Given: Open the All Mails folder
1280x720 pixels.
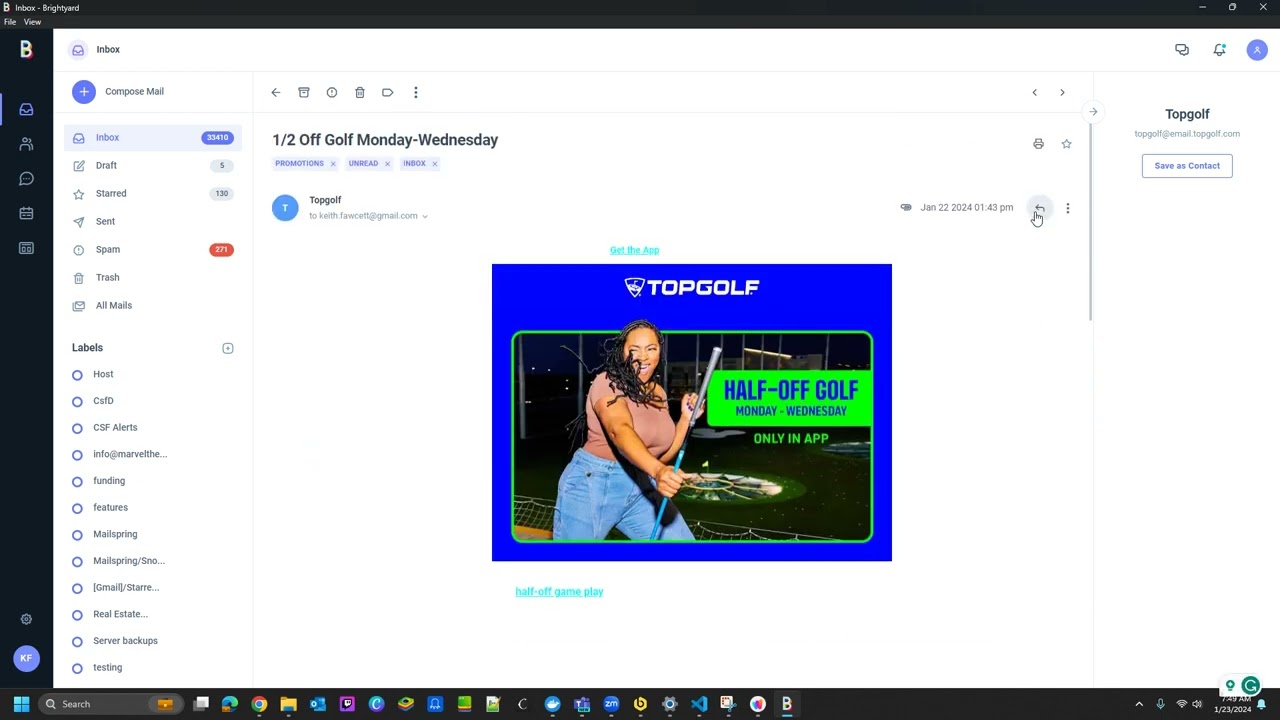Looking at the screenshot, I should coord(153,306).
